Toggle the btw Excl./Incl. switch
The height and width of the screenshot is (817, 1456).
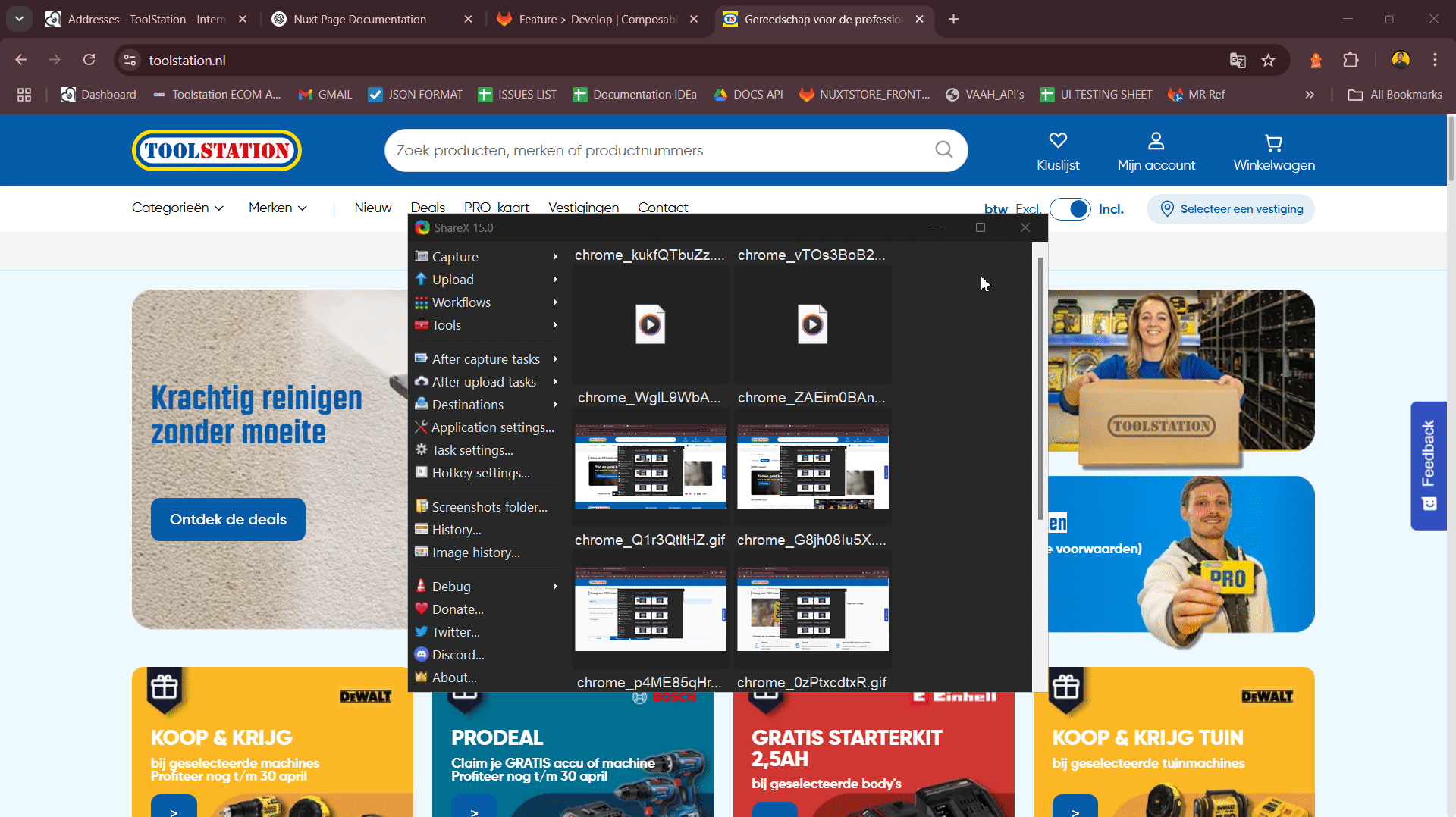click(x=1070, y=209)
